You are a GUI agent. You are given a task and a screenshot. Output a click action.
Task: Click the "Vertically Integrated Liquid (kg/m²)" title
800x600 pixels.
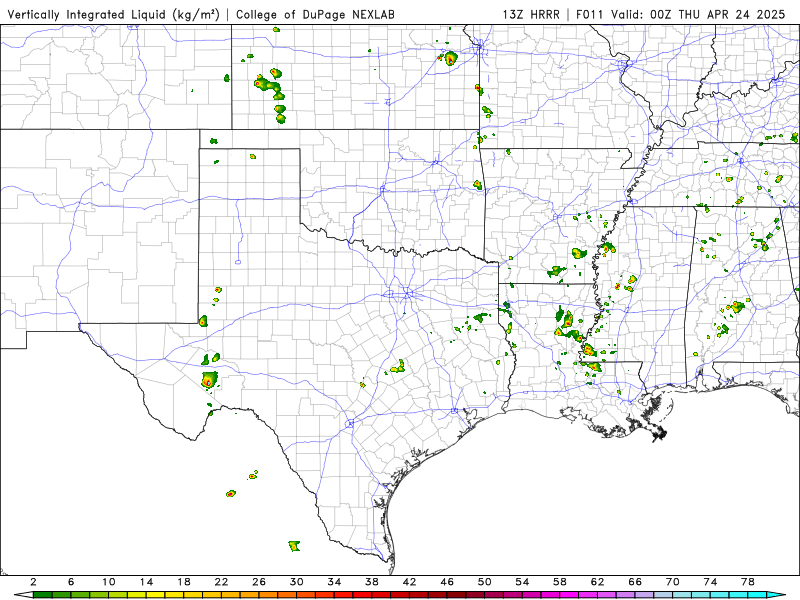click(x=113, y=15)
